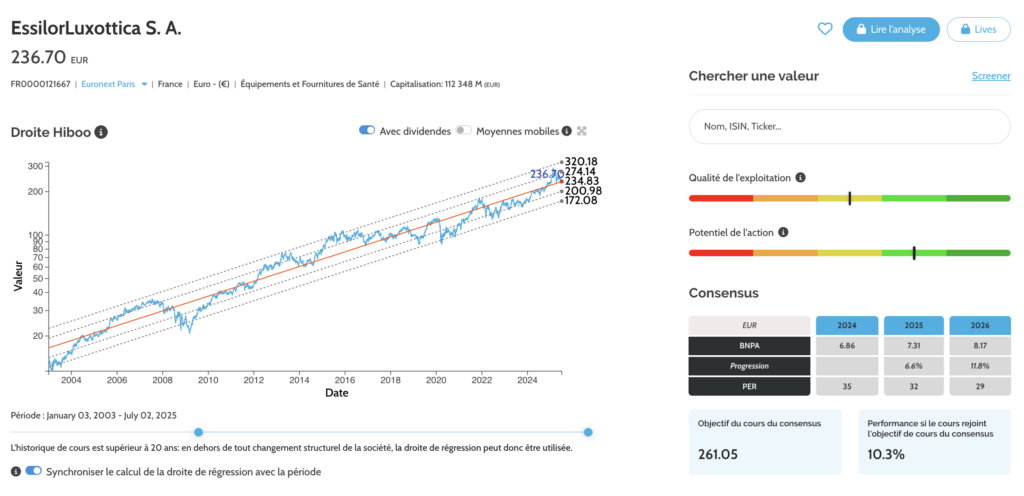Click Lire l'analyse button
Image resolution: width=1024 pixels, height=496 pixels.
(x=891, y=29)
